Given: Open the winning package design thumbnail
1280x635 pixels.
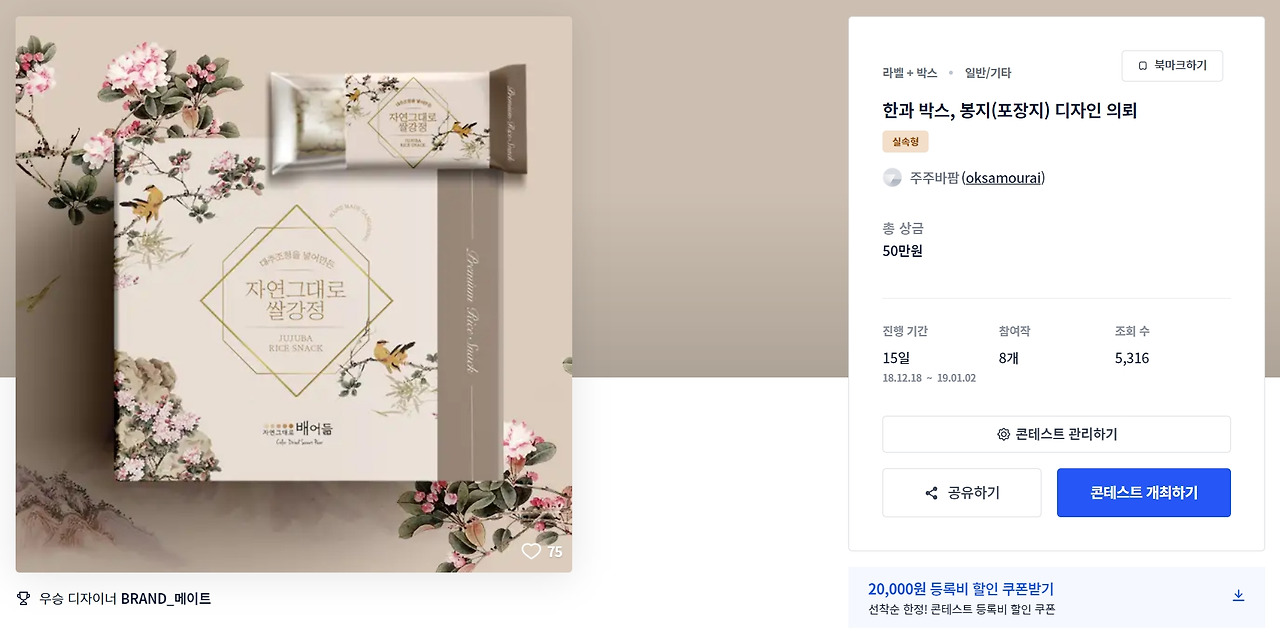Looking at the screenshot, I should coord(294,294).
